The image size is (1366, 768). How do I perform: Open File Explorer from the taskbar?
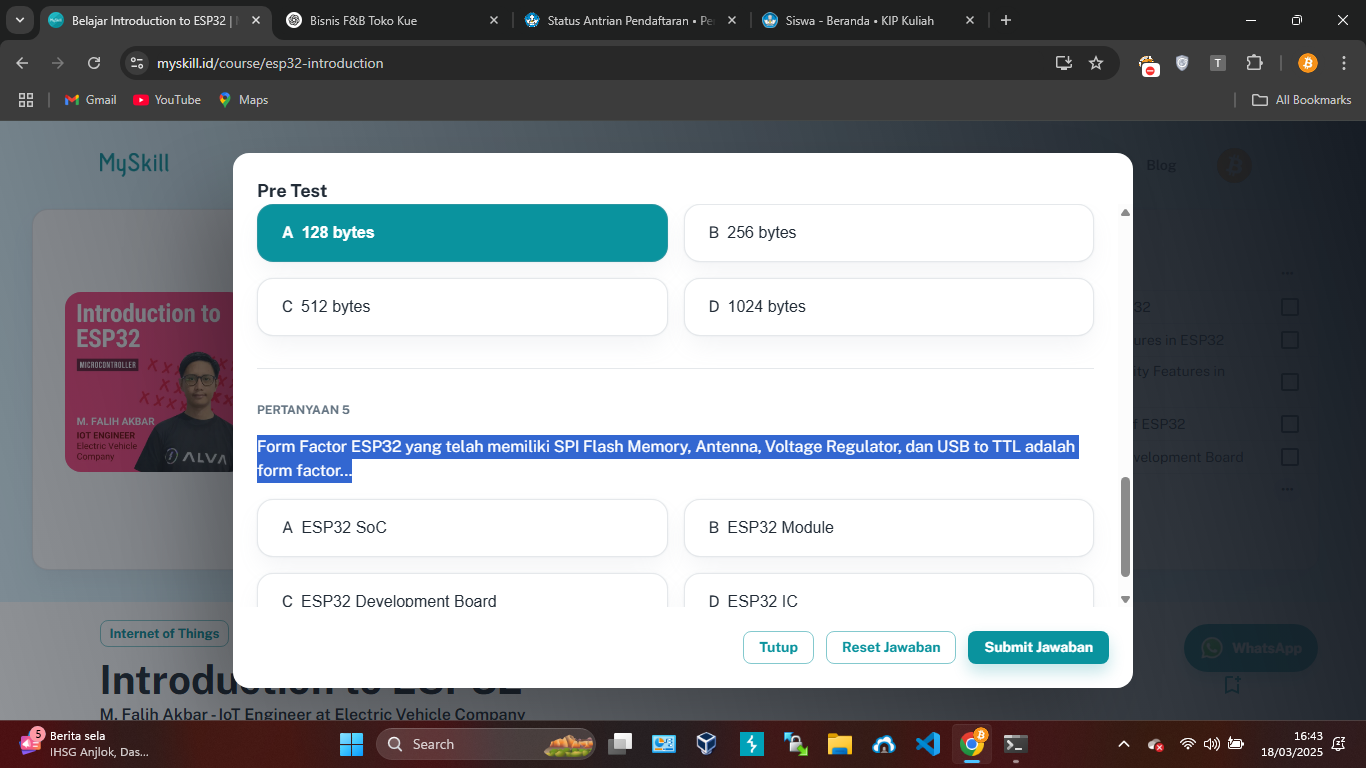click(x=839, y=744)
